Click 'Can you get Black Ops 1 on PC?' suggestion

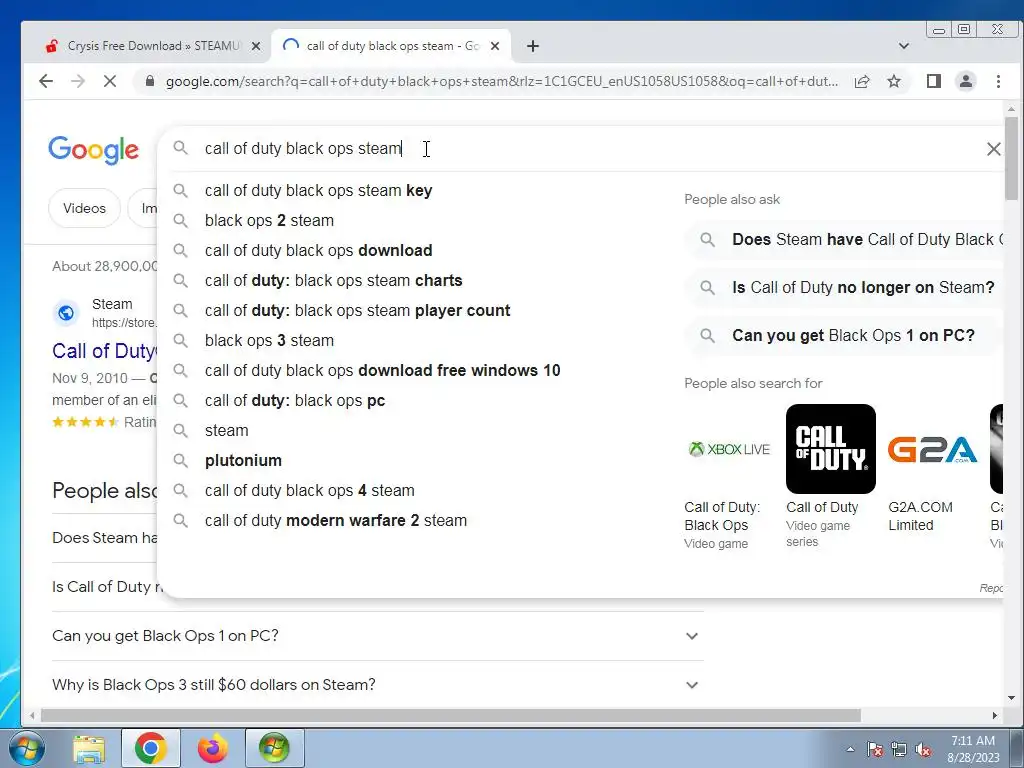[844, 336]
